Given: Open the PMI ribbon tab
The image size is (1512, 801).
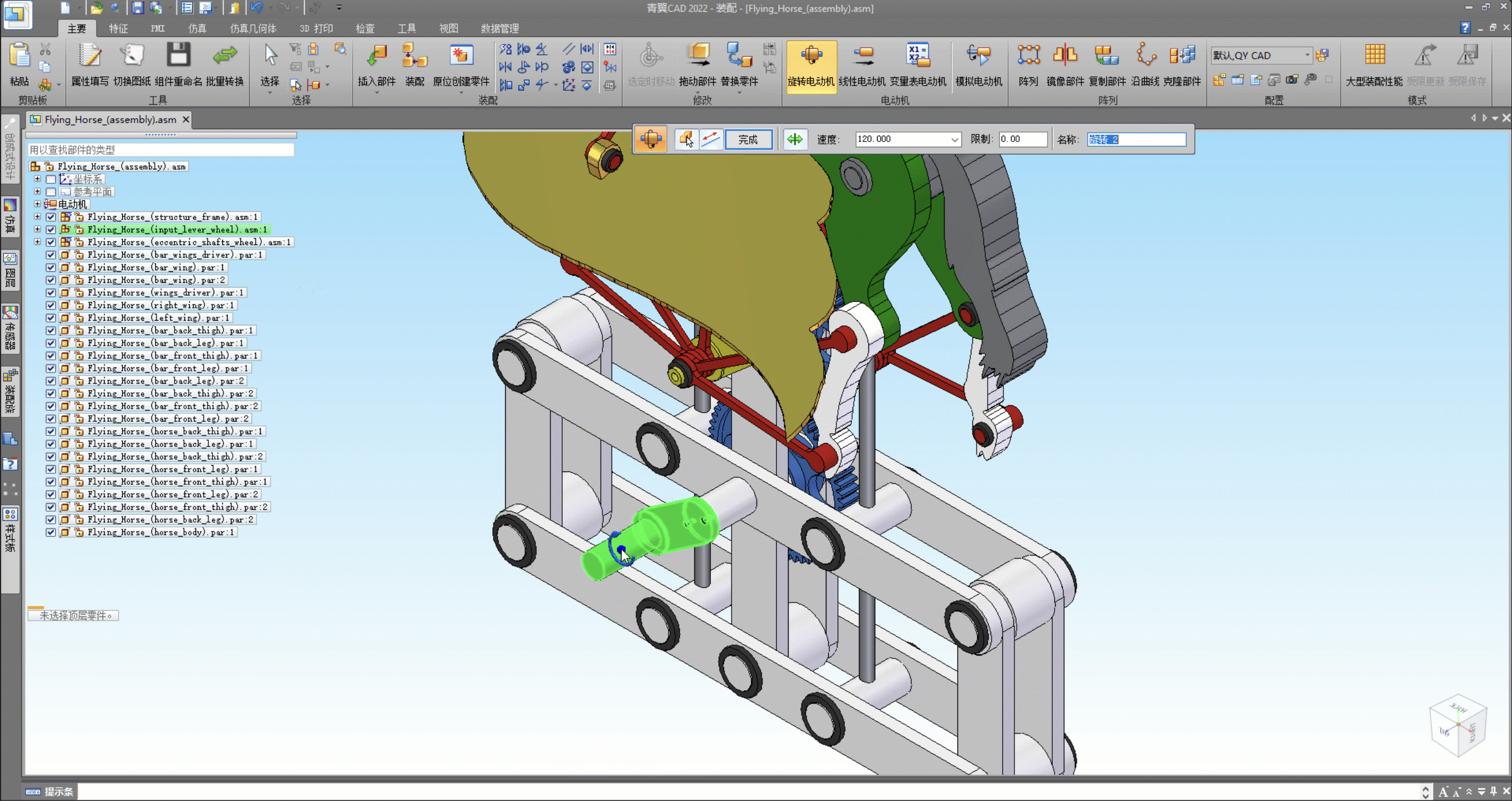Looking at the screenshot, I should [157, 28].
